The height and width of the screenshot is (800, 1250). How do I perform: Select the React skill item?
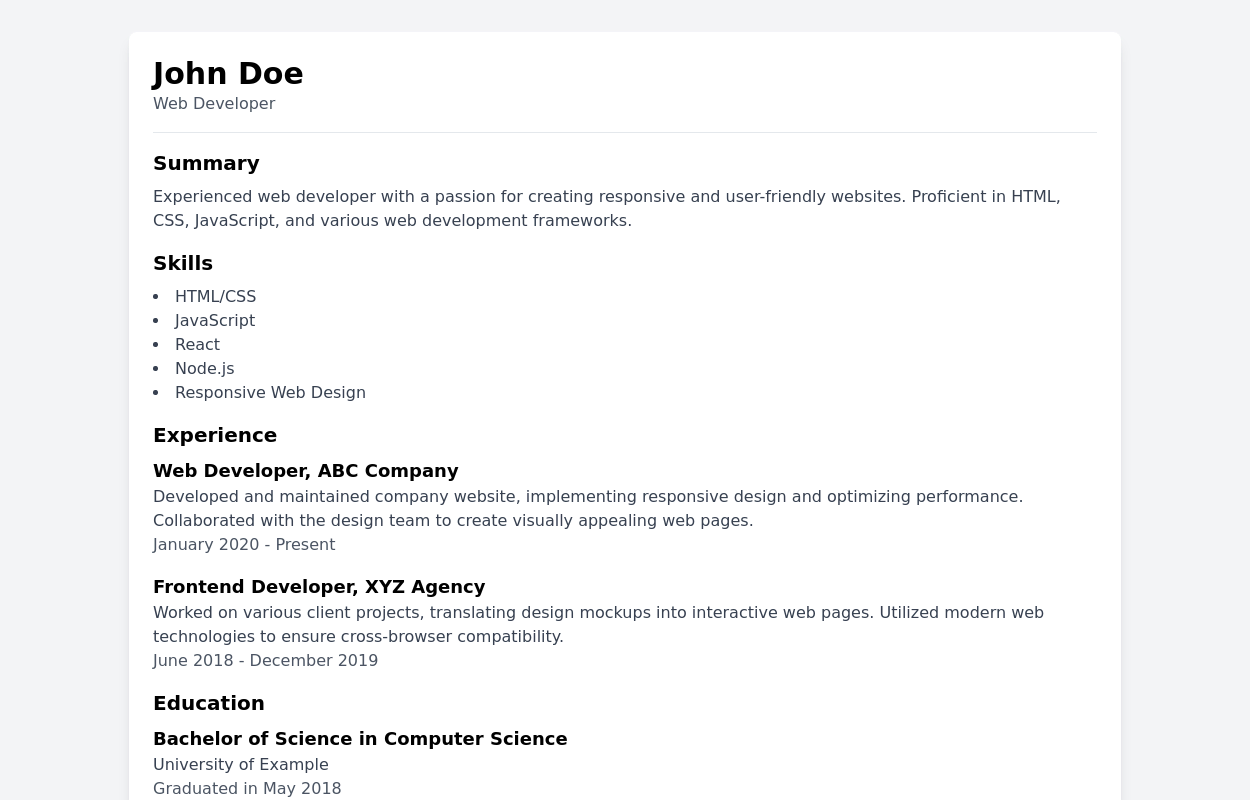click(x=197, y=345)
